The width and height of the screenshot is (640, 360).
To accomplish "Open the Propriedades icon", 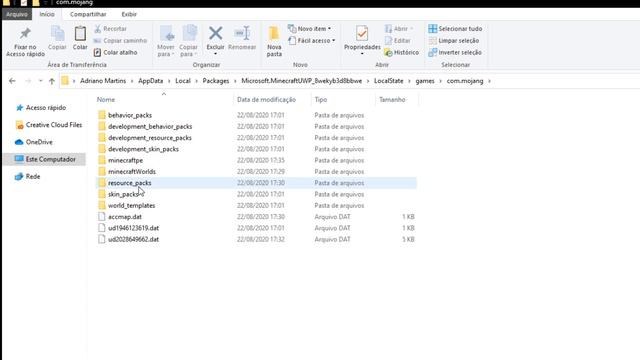I will tap(362, 33).
